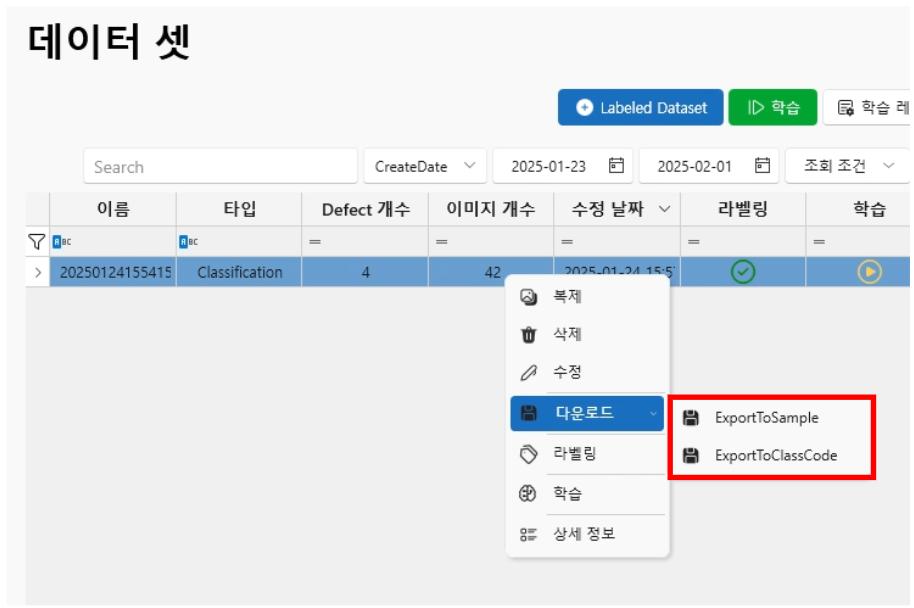Viewport: 914px width, 608px height.
Task: Click the Search input field
Action: tap(220, 166)
